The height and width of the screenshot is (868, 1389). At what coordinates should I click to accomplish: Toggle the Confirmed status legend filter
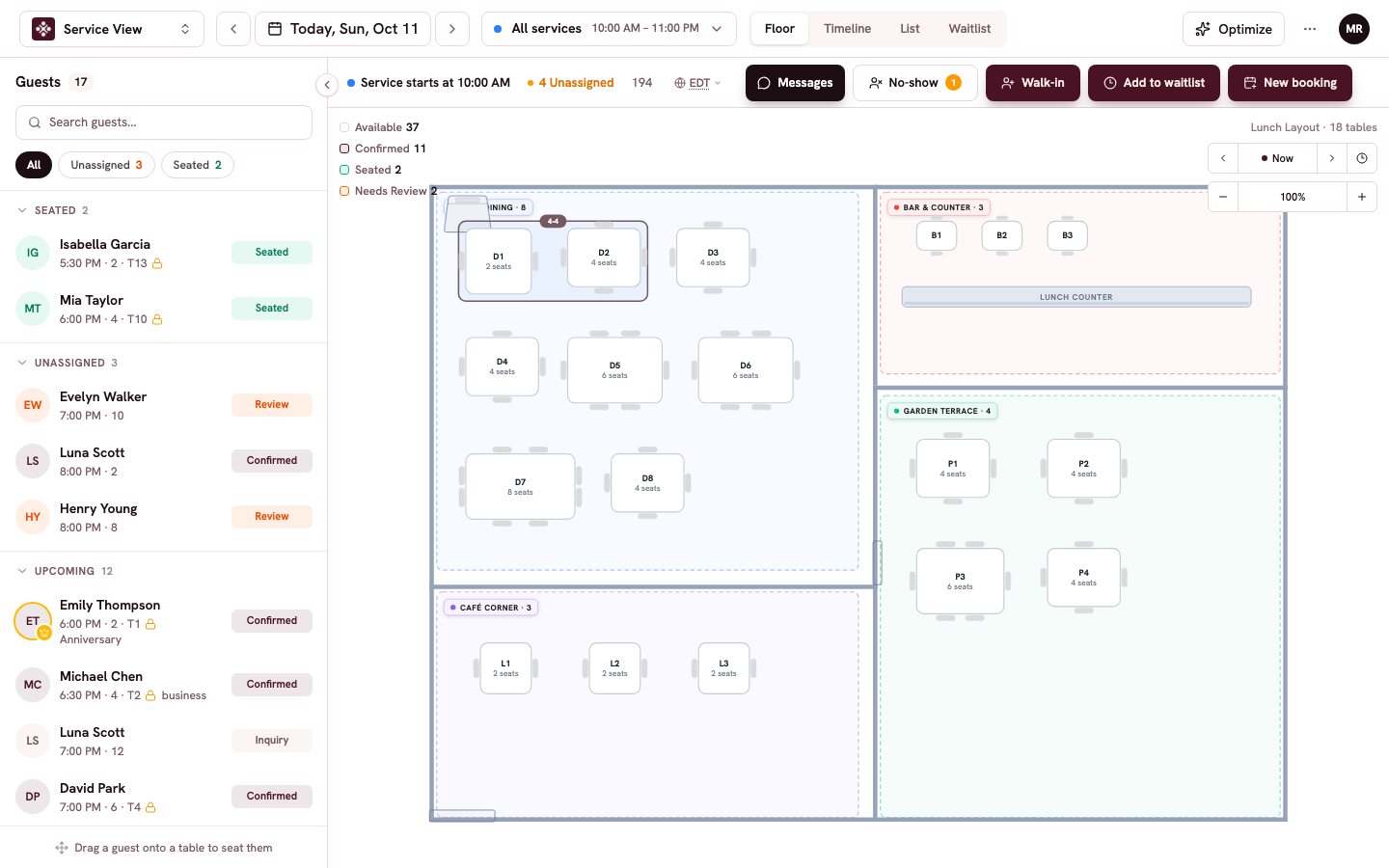383,149
